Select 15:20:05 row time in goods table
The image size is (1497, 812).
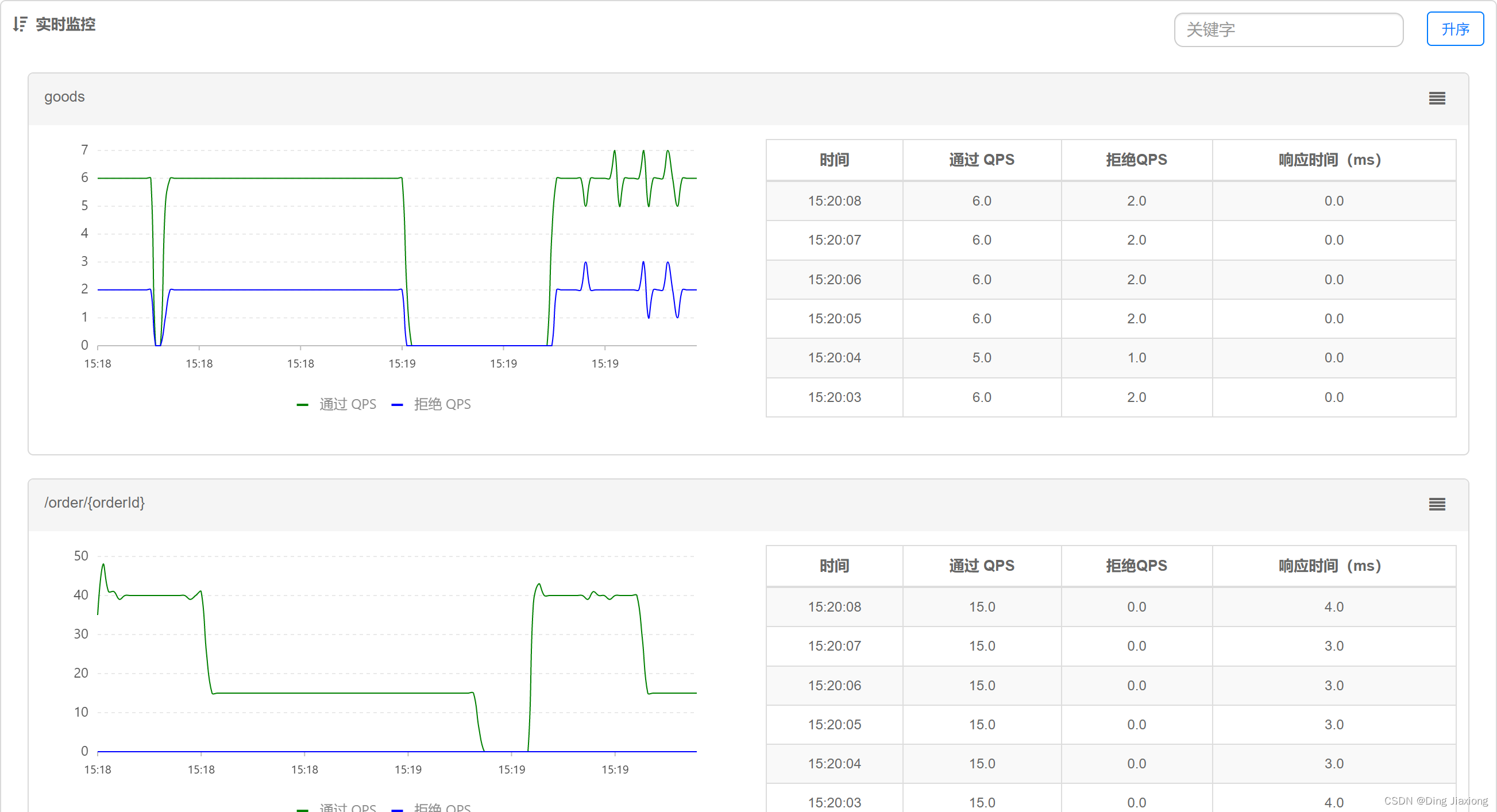[834, 318]
